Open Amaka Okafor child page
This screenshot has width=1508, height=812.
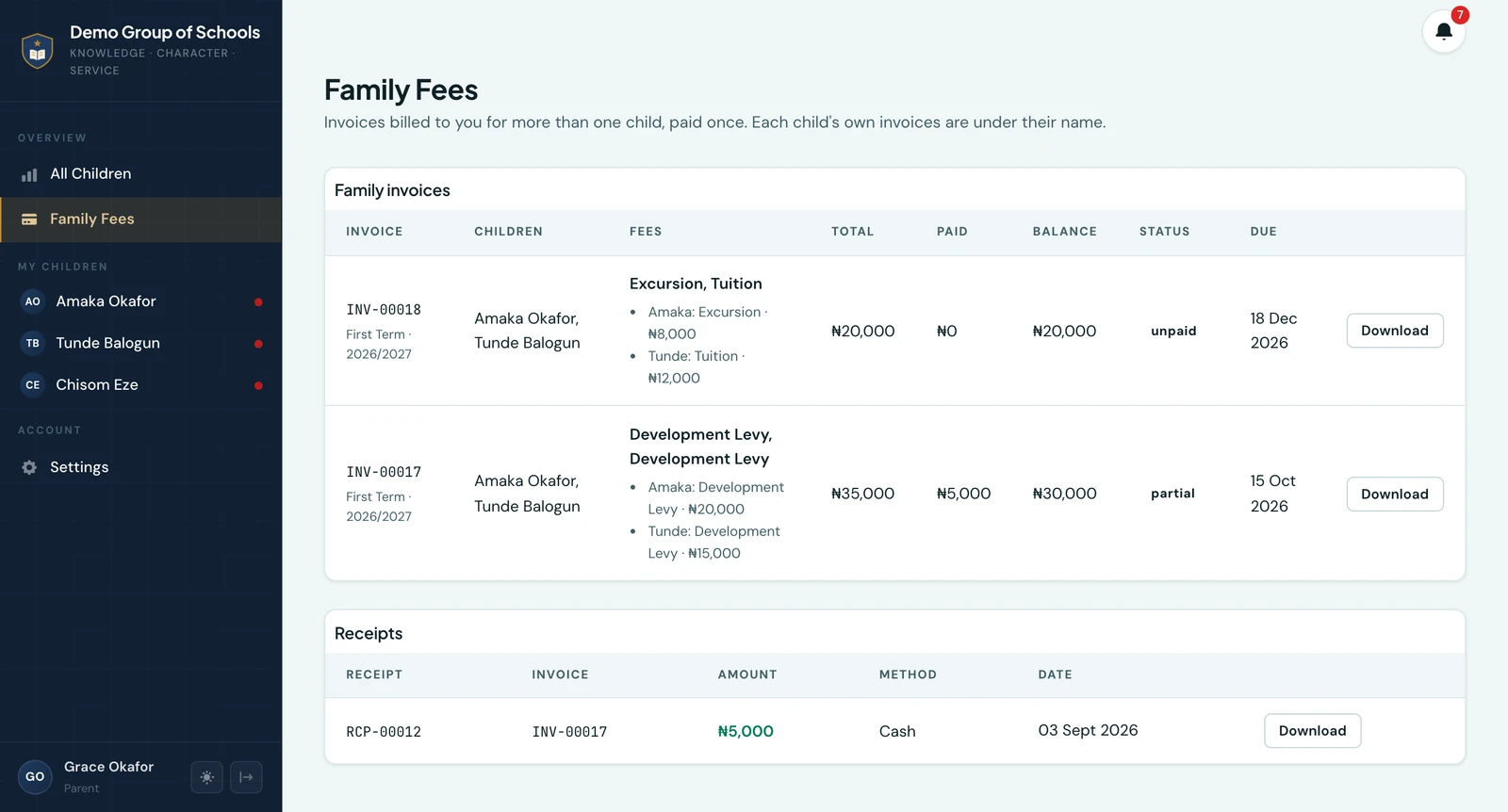(141, 301)
